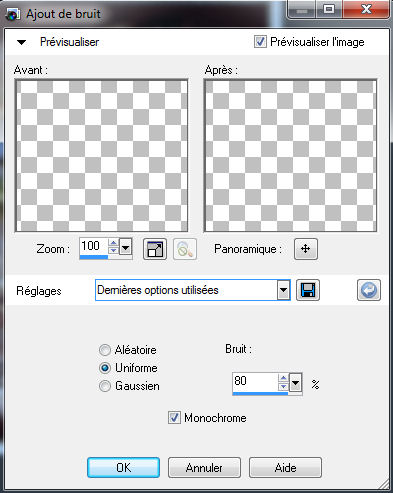Close the Ajout de bruit dialog
The image size is (393, 493).
tap(366, 9)
